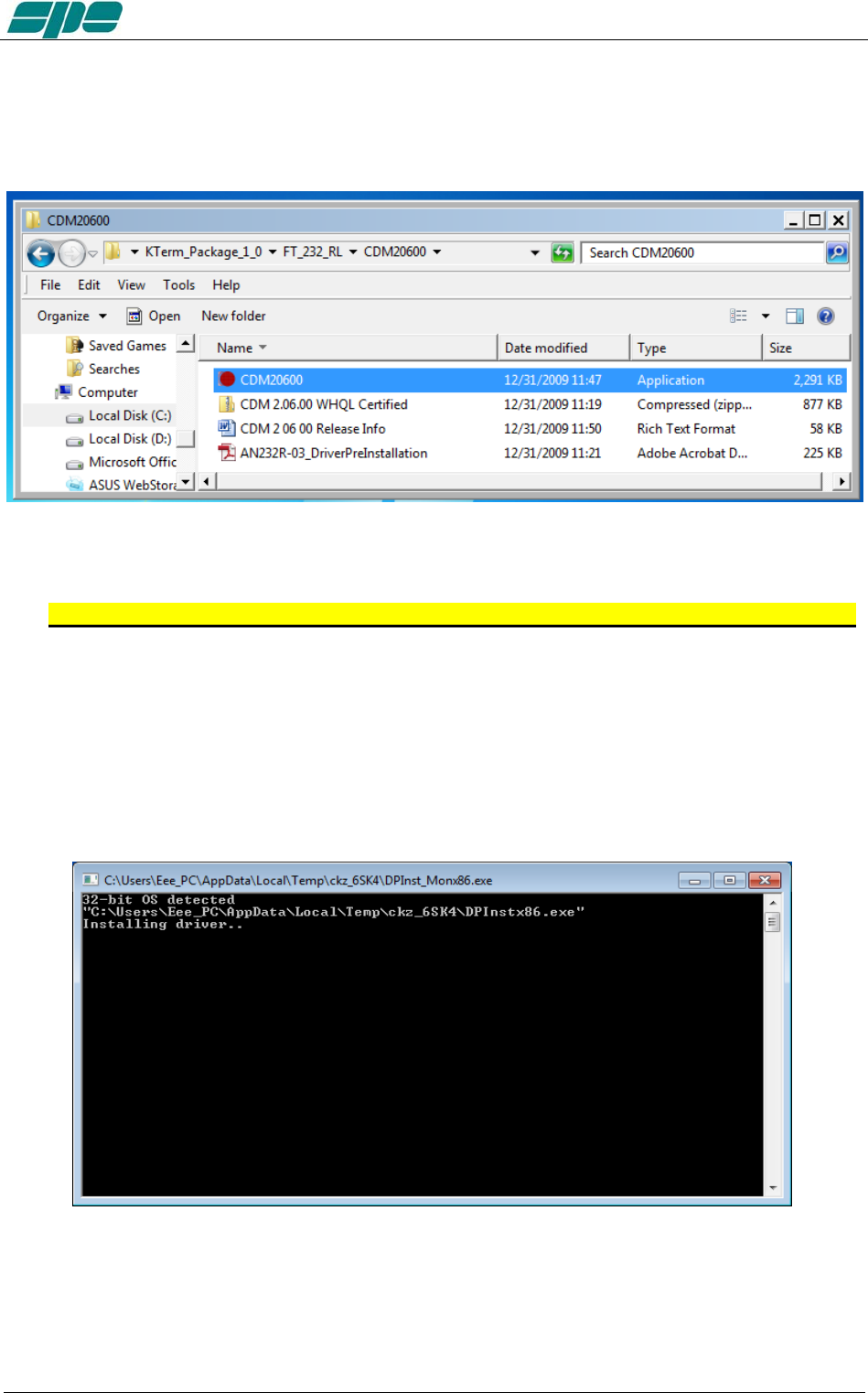Select the Searches tree item label

point(114,369)
